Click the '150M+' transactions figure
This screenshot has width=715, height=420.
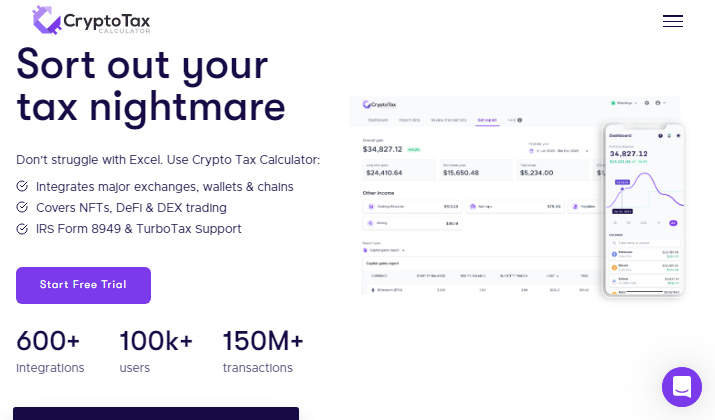tap(263, 341)
